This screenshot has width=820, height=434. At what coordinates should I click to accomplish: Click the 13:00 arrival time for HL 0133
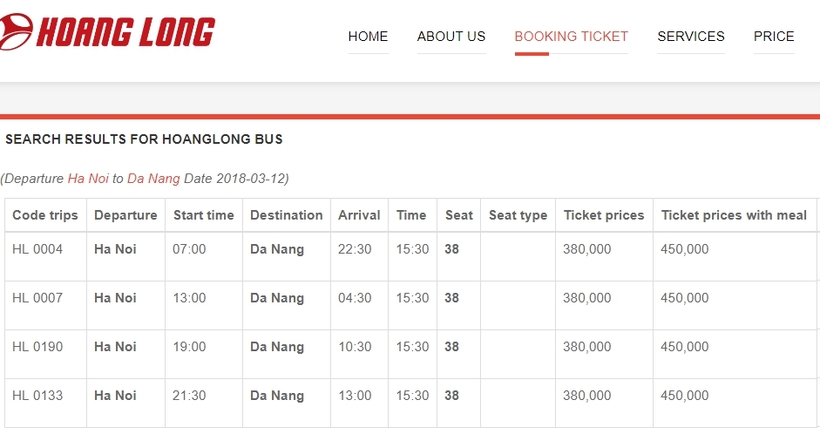click(x=355, y=395)
